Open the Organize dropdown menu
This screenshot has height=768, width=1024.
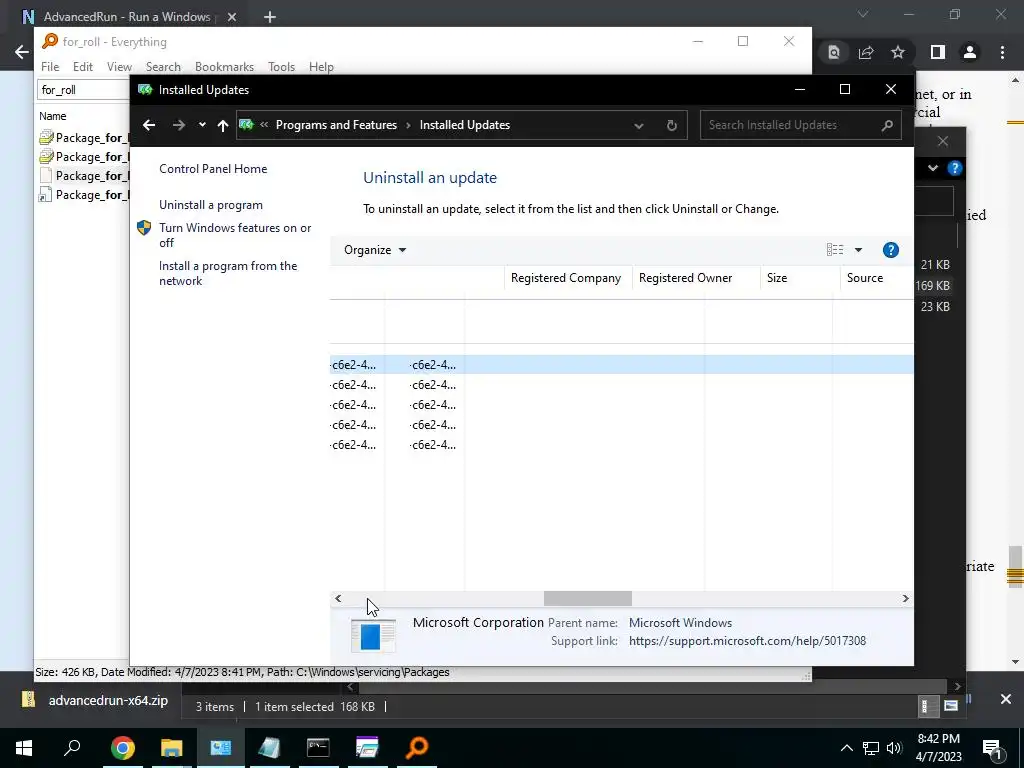pos(375,250)
